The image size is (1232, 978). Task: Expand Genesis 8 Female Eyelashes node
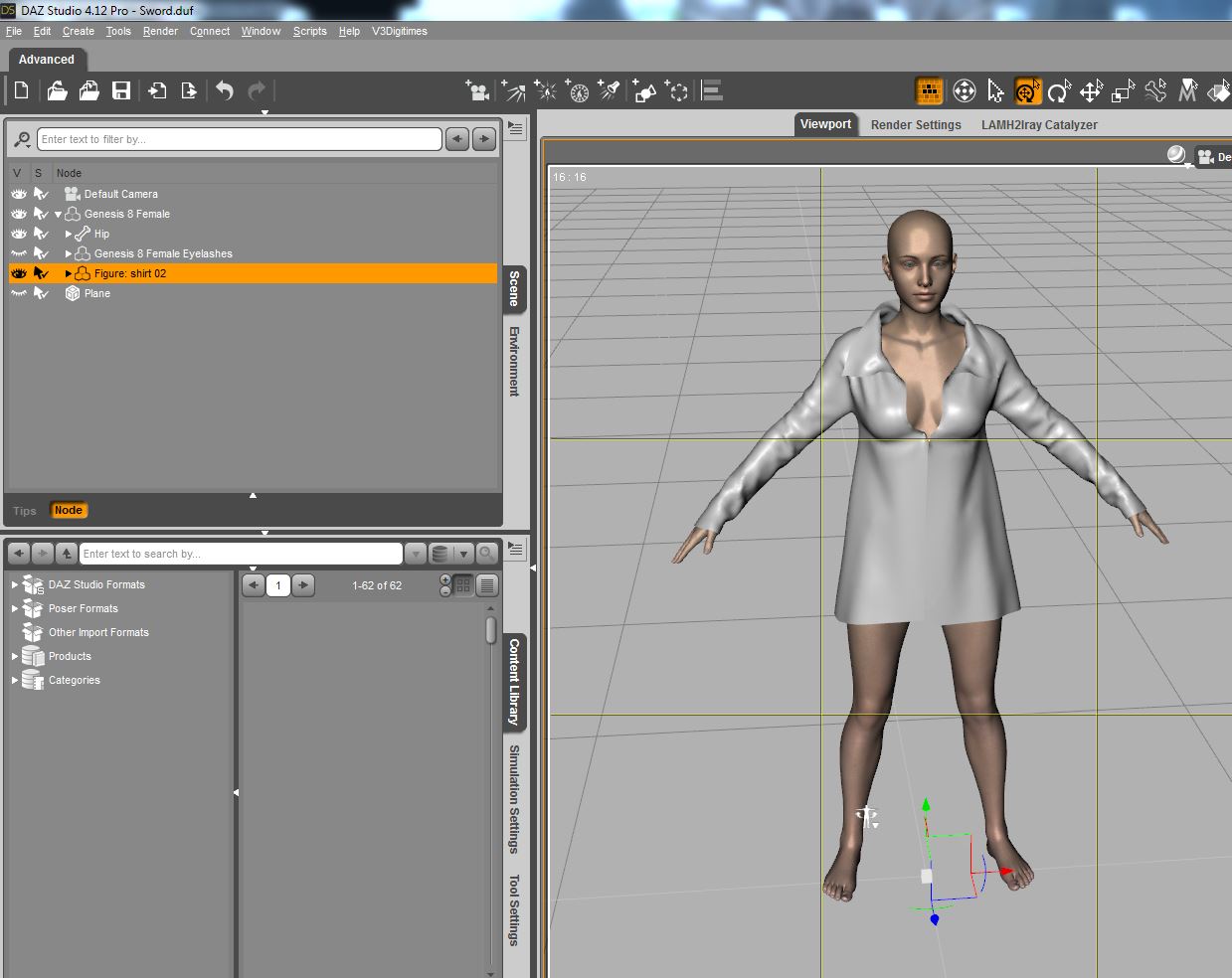[x=69, y=253]
